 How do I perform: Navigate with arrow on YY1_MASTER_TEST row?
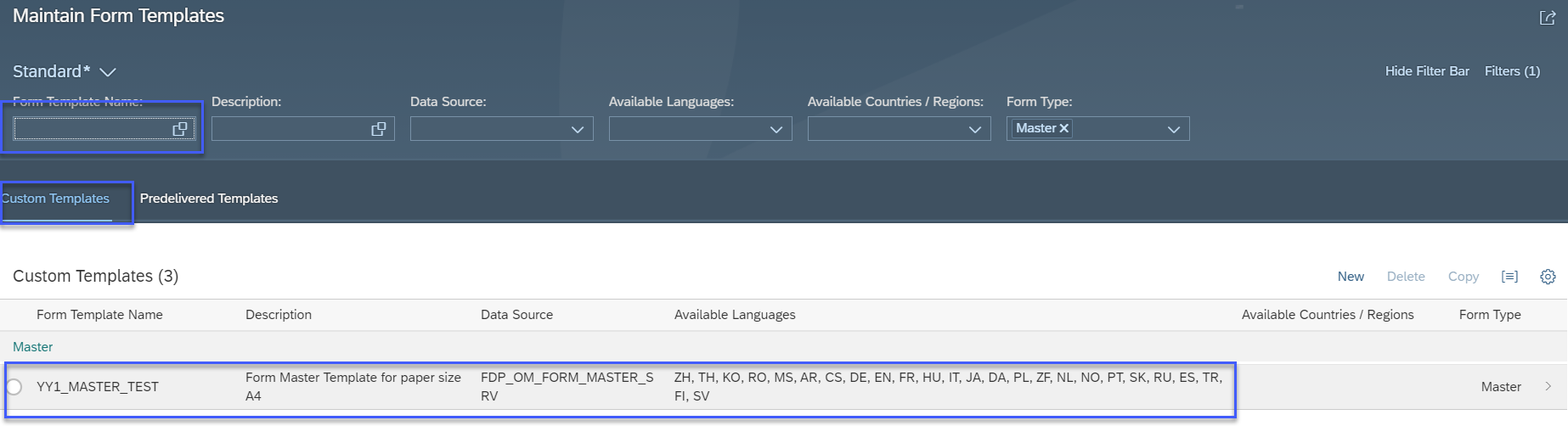(1548, 386)
